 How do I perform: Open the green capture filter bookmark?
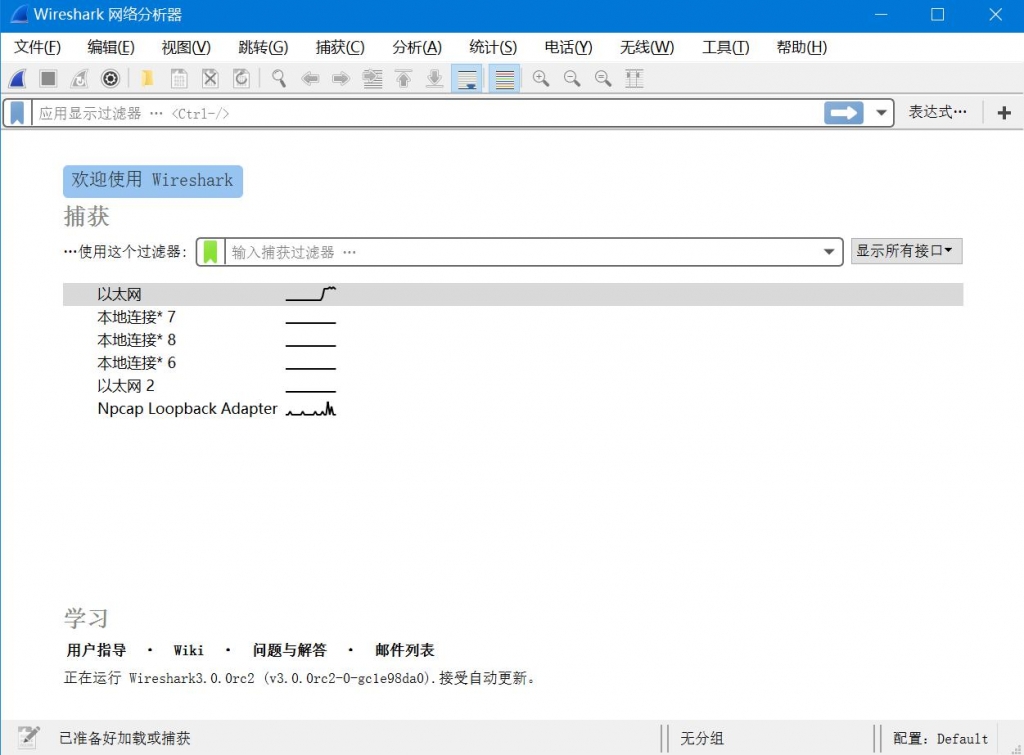pyautogui.click(x=210, y=252)
